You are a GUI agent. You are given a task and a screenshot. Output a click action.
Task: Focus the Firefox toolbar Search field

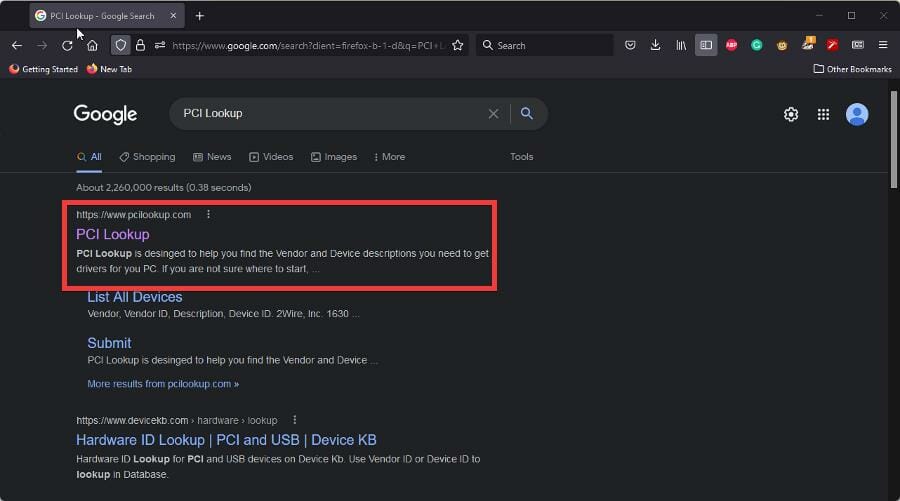(544, 45)
